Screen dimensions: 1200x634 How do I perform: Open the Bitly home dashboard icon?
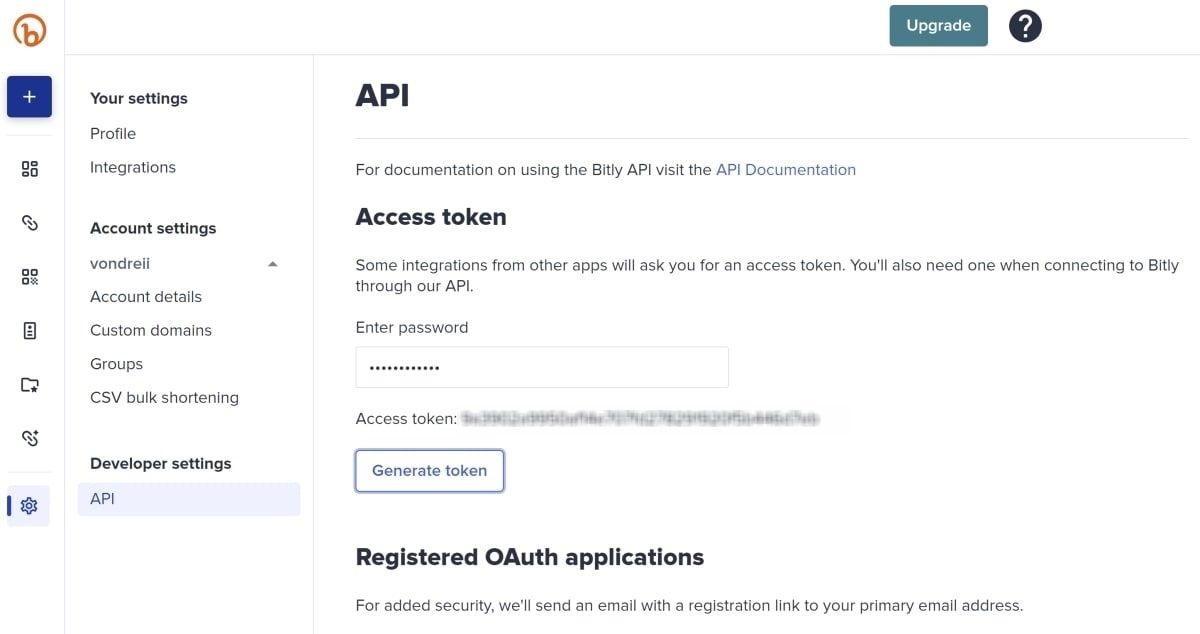[x=29, y=168]
